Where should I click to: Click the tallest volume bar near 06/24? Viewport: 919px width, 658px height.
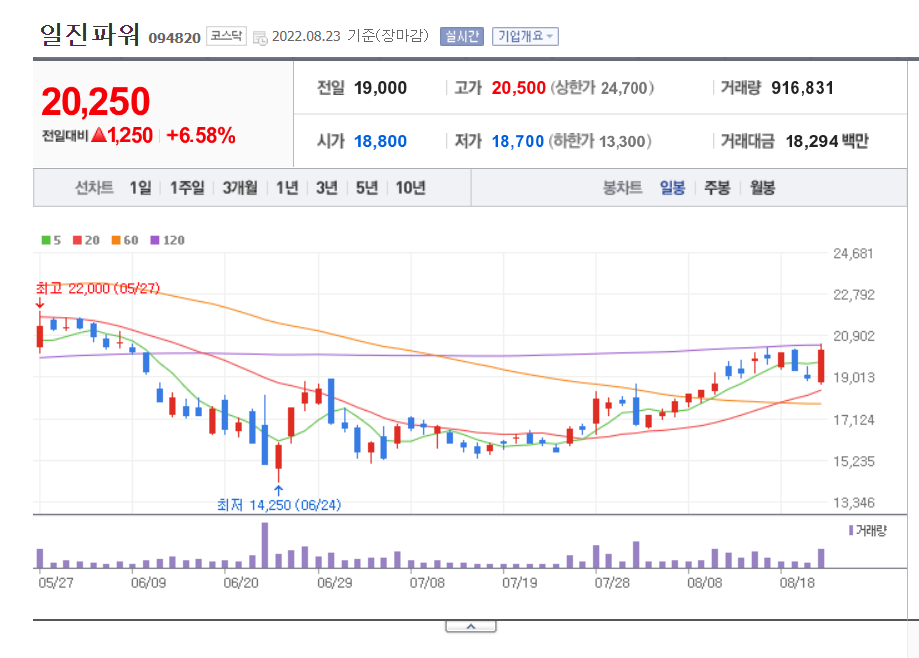(265, 545)
